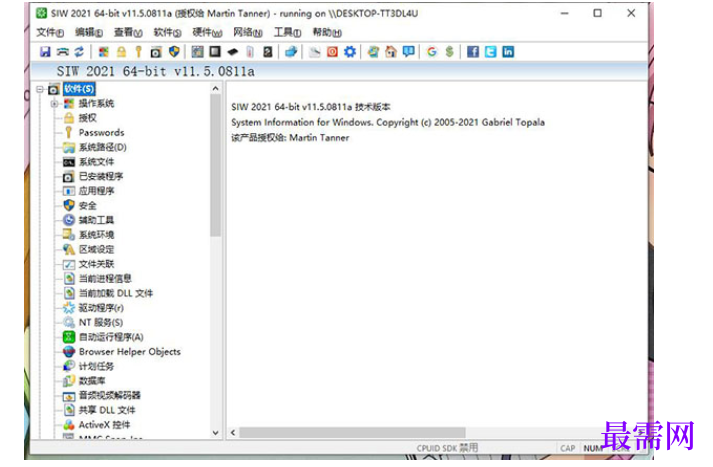The image size is (713, 467).
Task: Click the hard disk toolbar icon
Action: [x=268, y=52]
